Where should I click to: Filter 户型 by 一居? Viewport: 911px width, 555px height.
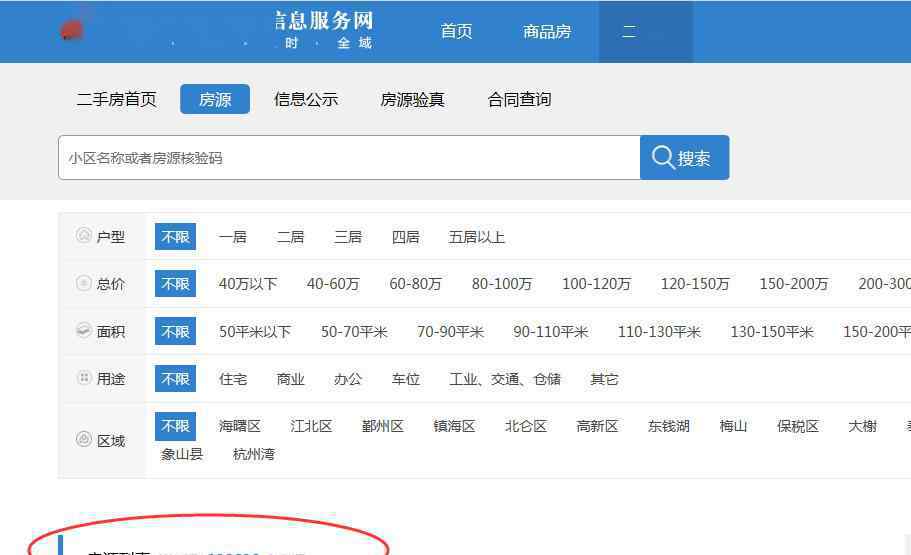[x=233, y=237]
